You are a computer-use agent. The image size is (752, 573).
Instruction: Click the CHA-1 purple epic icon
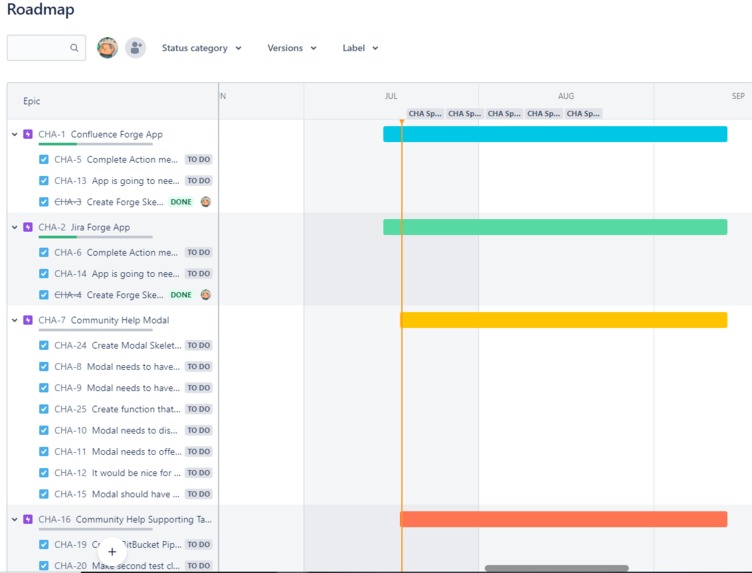pos(28,134)
